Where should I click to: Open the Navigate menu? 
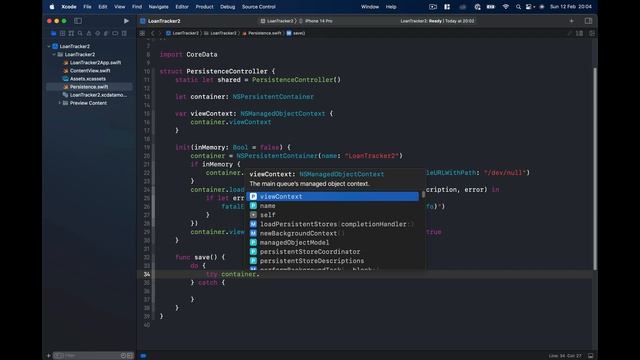coord(158,7)
